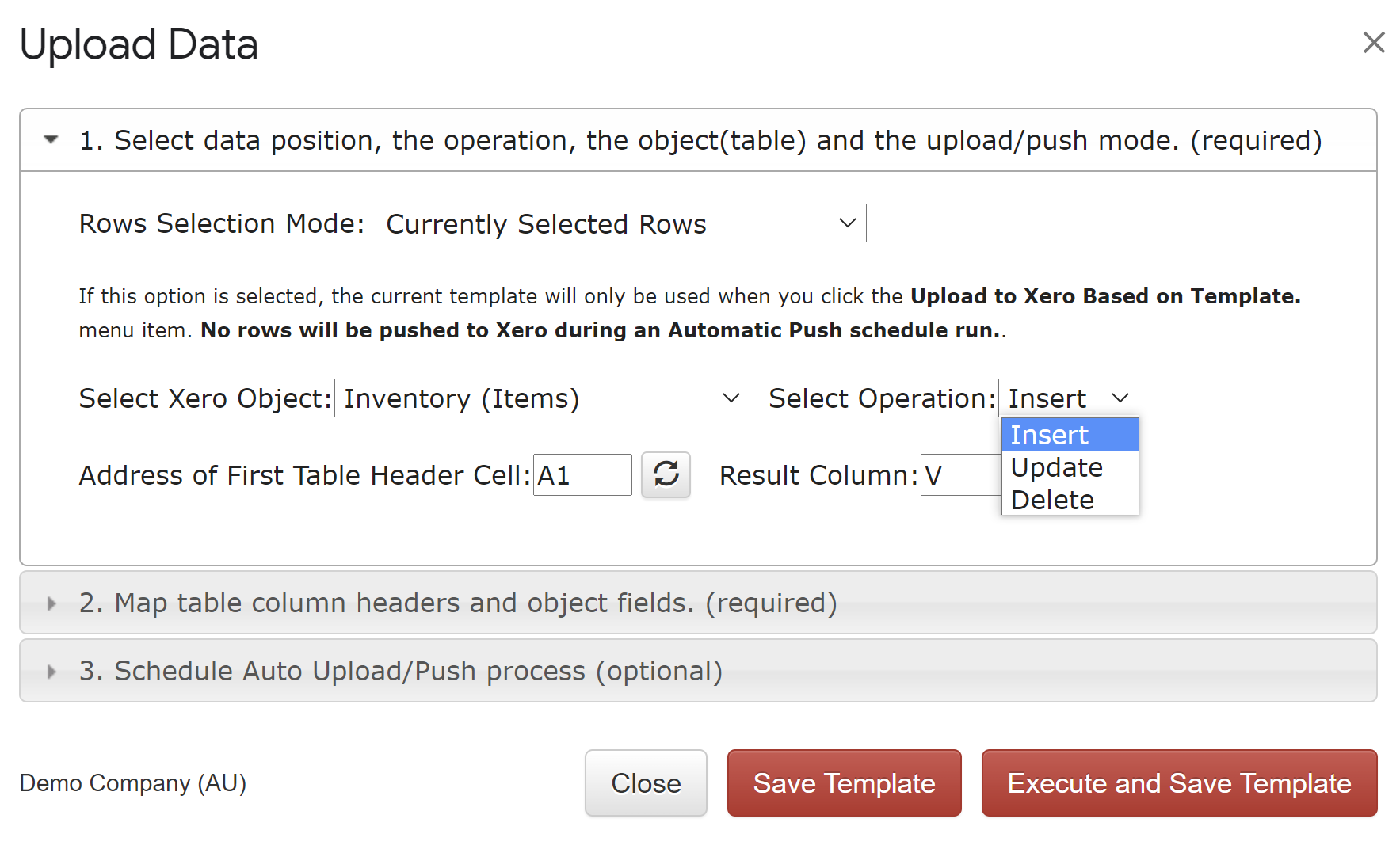Click Execute and Save Template button

click(1179, 783)
